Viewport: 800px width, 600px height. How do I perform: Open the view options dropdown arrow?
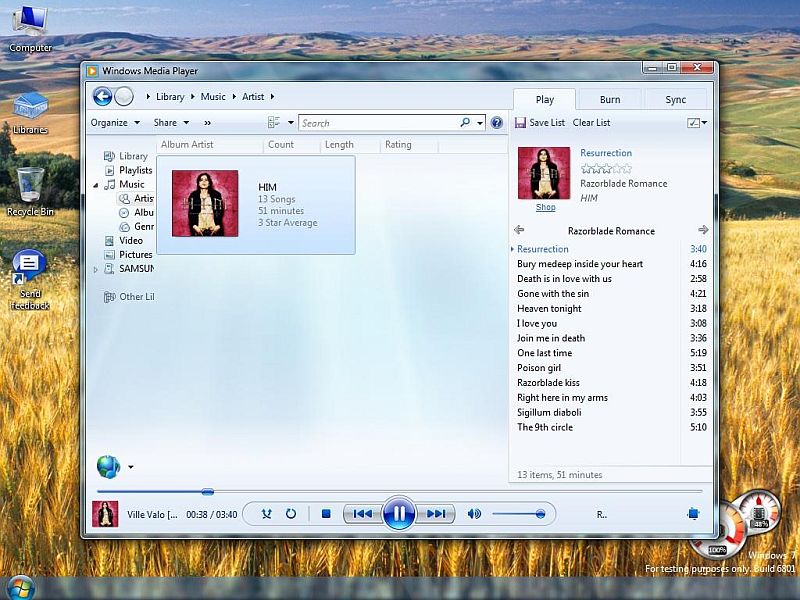(x=291, y=122)
